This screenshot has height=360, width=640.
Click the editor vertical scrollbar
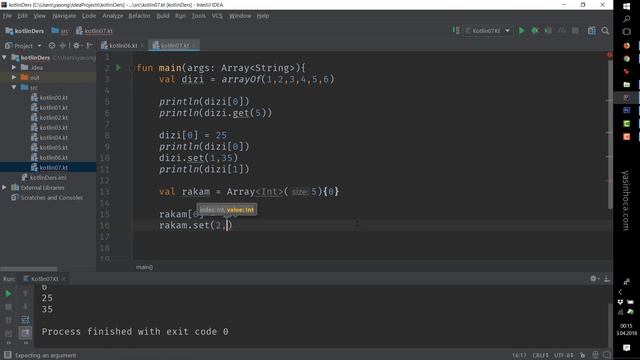coord(610,135)
